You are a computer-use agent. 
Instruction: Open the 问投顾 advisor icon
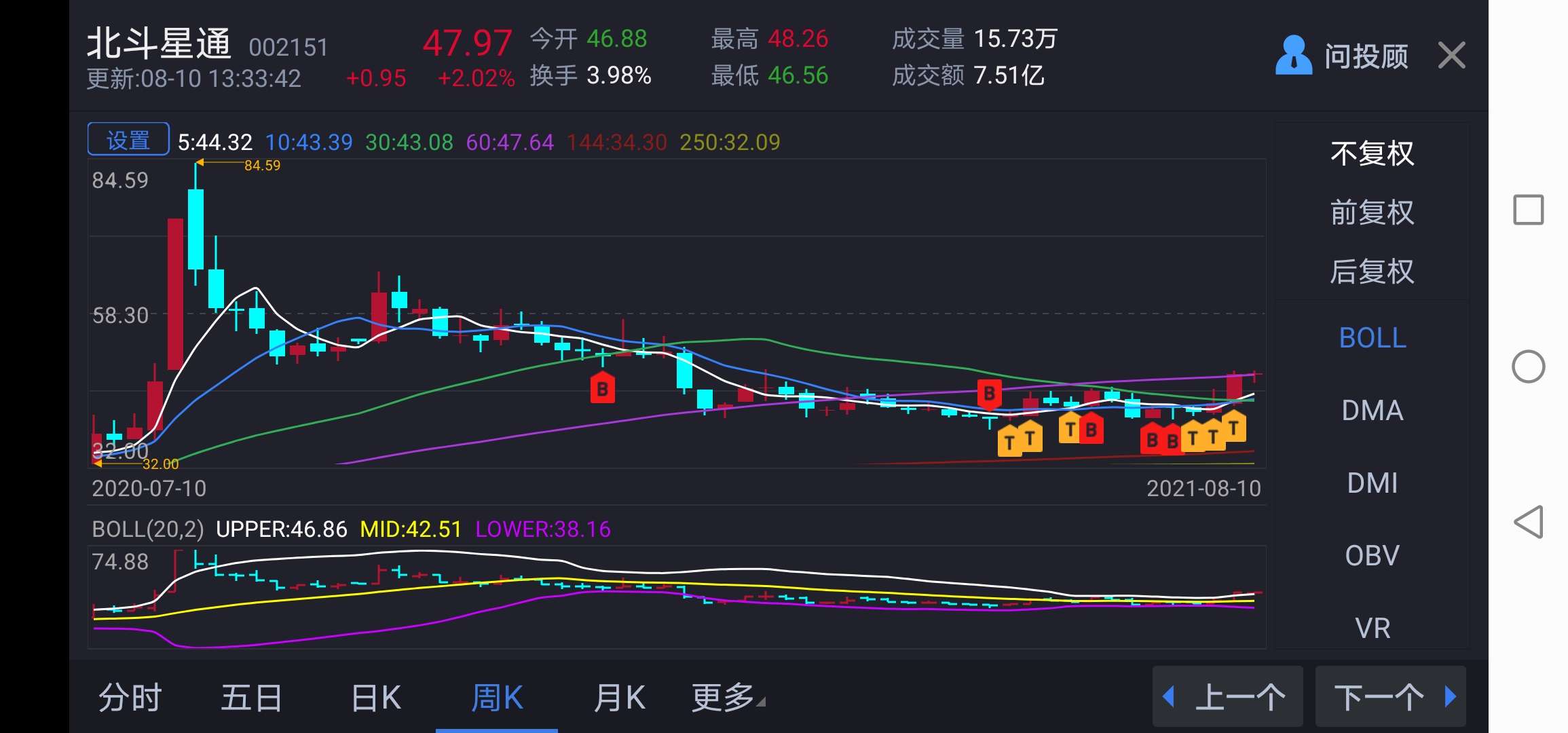click(1293, 55)
